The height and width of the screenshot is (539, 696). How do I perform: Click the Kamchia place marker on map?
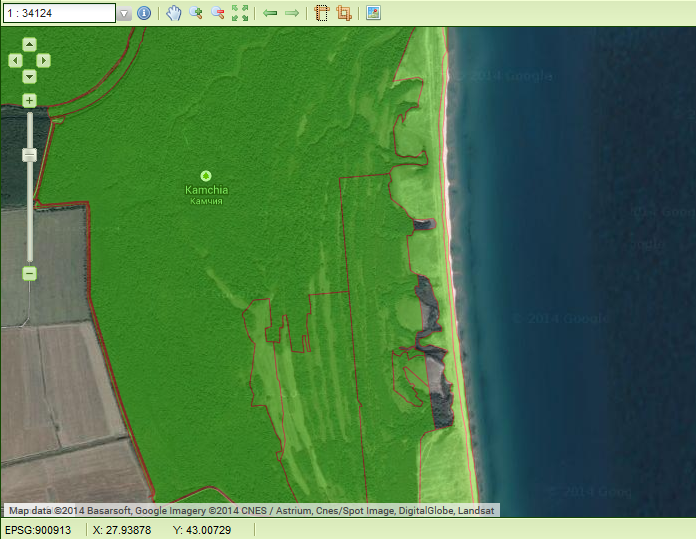[x=206, y=176]
